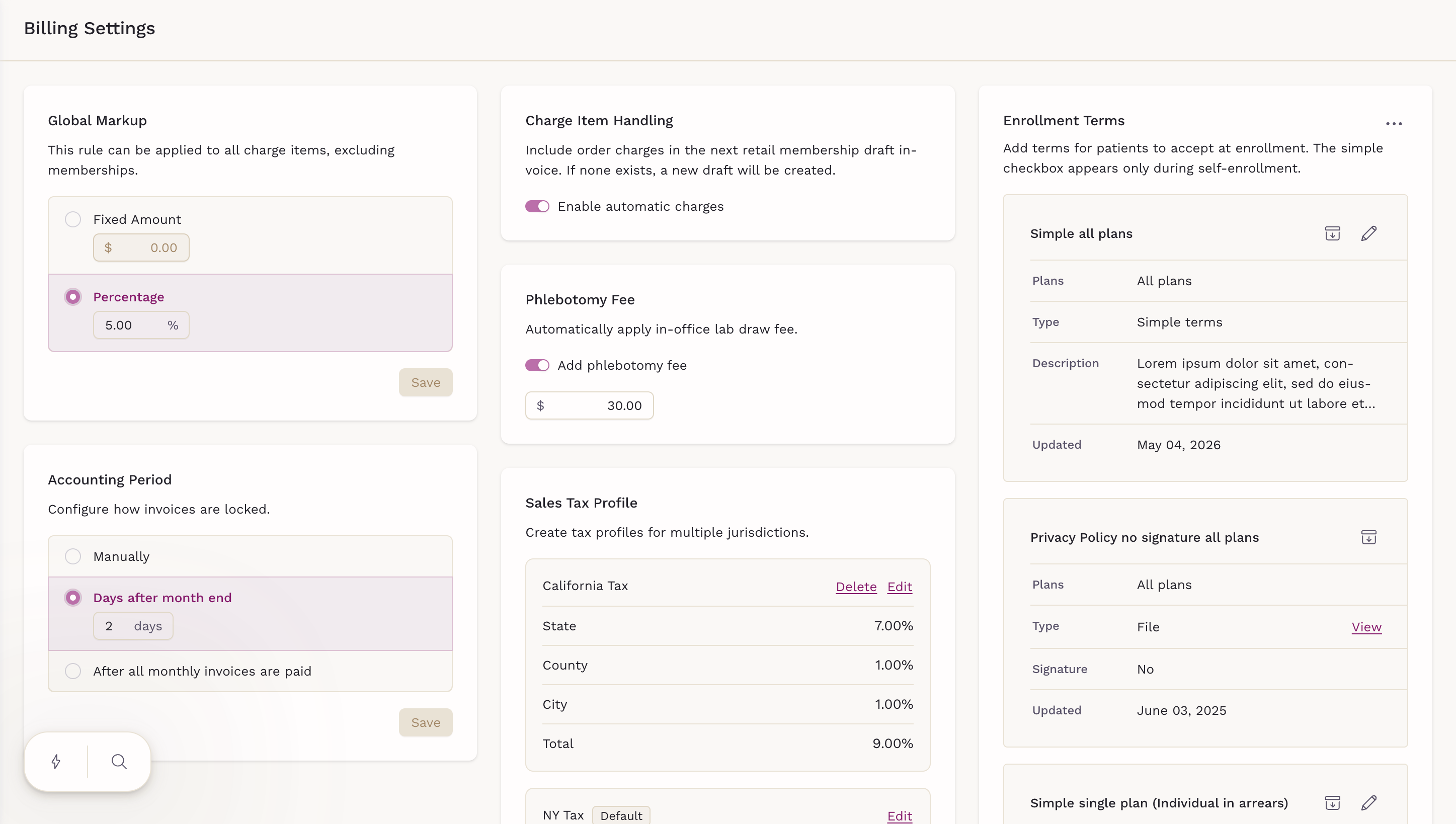
Task: Archive the Simple all plans terms
Action: [1333, 234]
